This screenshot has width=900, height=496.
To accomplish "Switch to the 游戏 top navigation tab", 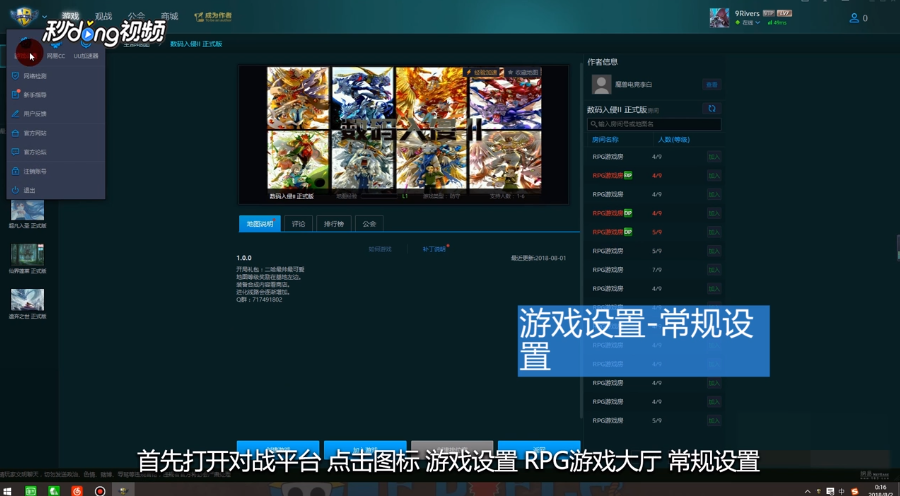I will tap(70, 16).
